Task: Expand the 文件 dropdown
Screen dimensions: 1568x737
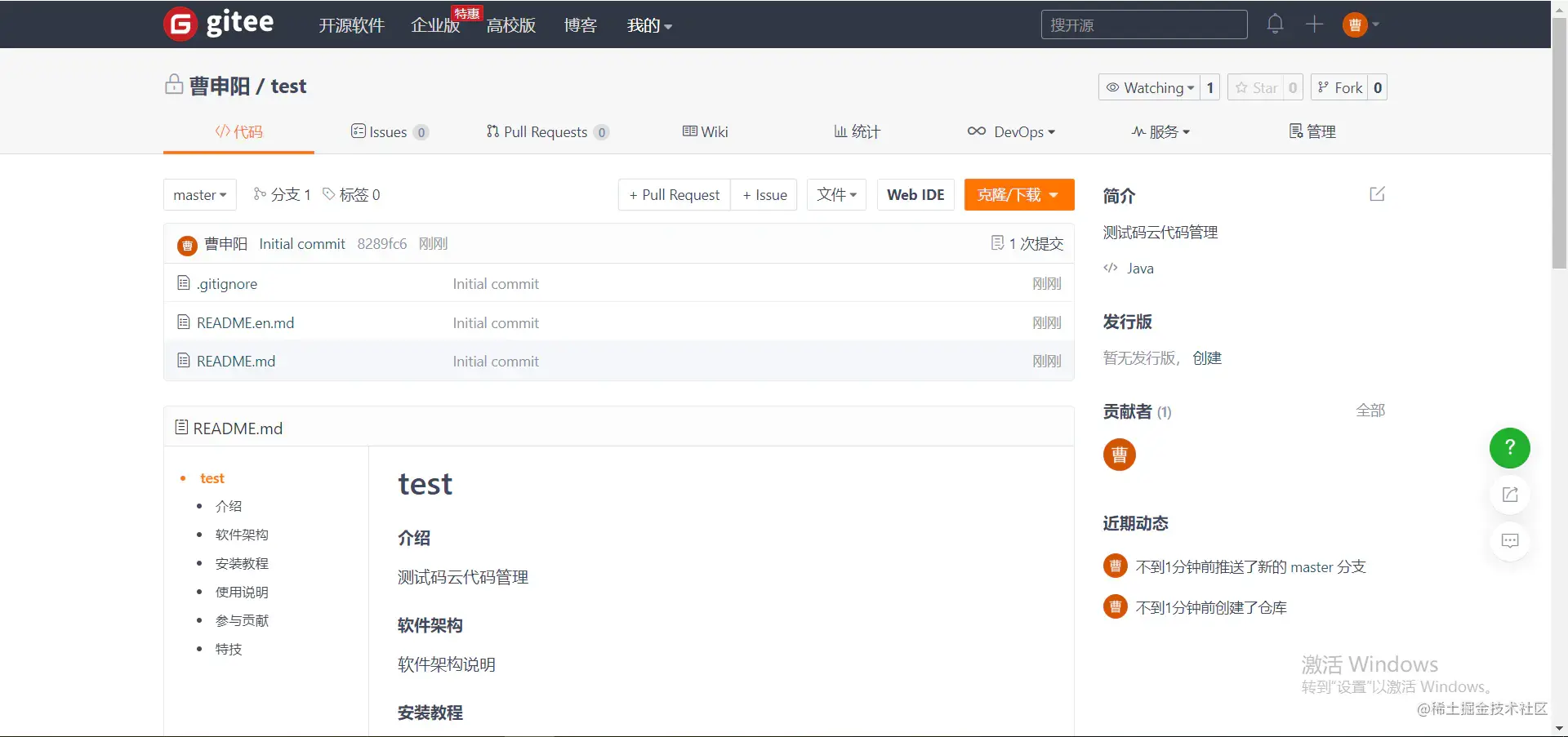Action: 836,195
